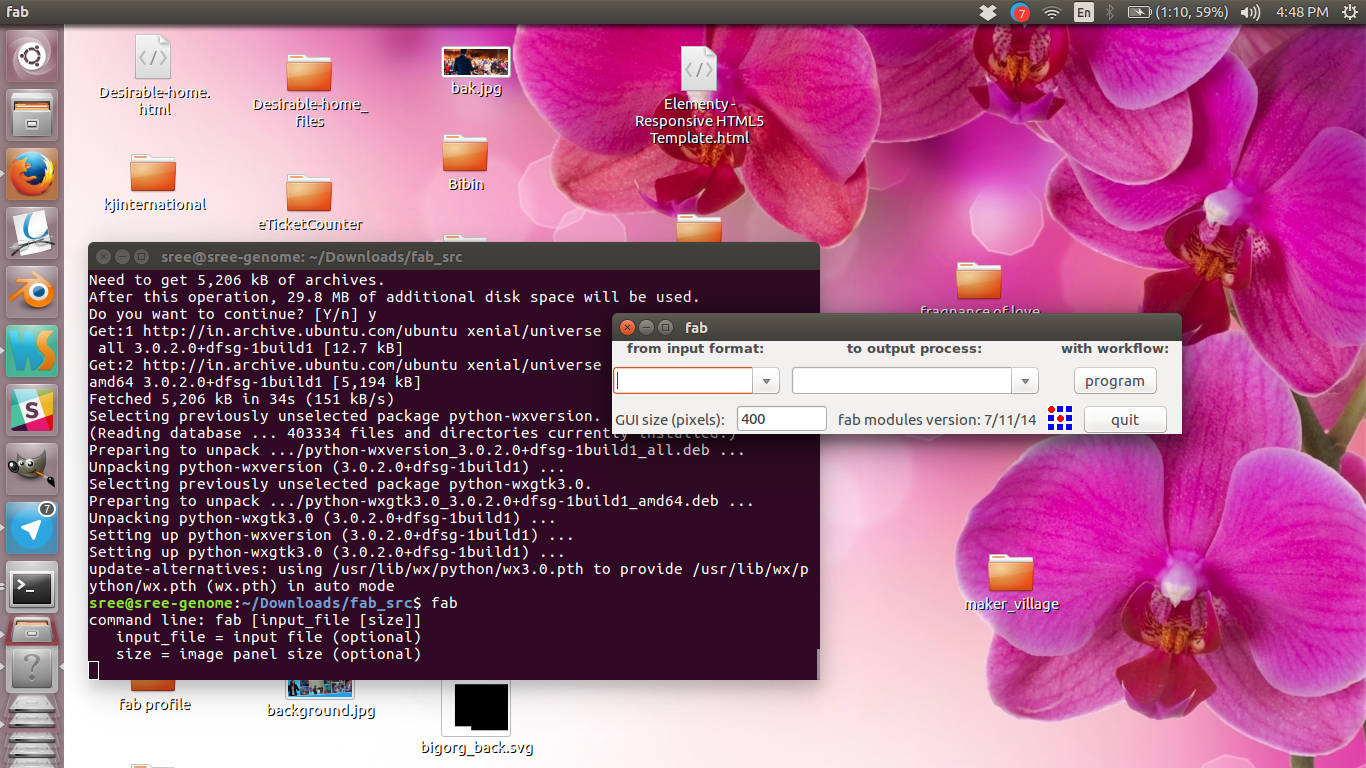Select the eTicketCounter folder

click(310, 202)
